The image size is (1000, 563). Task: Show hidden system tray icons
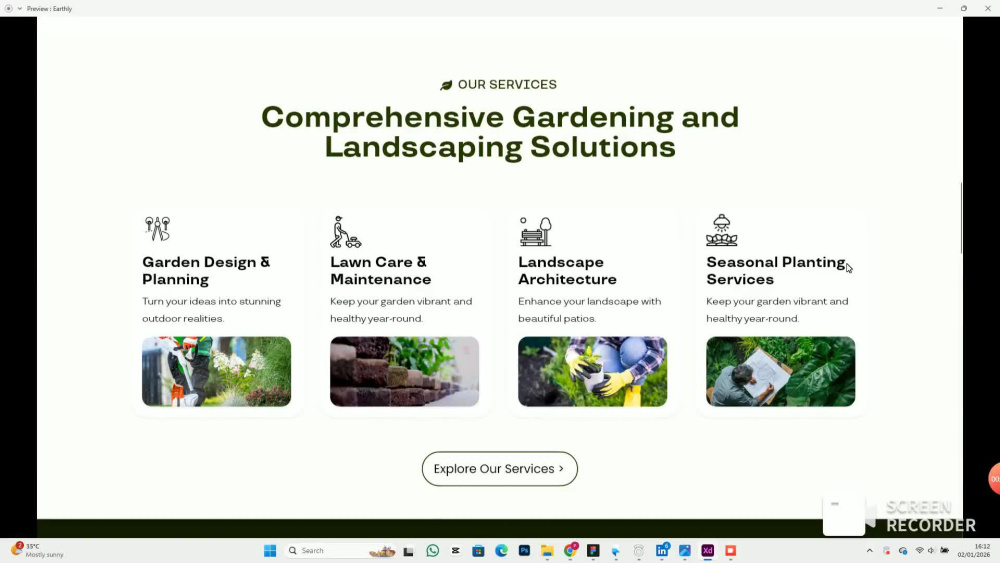click(x=869, y=550)
